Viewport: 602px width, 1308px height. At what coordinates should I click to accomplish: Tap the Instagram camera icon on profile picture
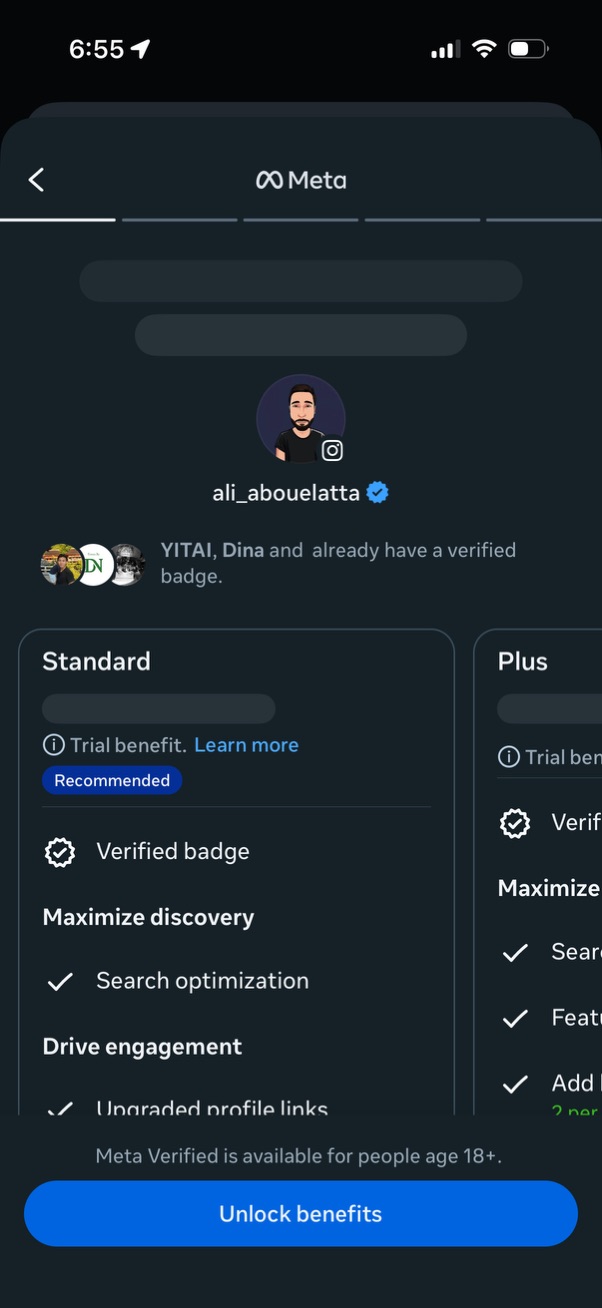click(x=332, y=450)
